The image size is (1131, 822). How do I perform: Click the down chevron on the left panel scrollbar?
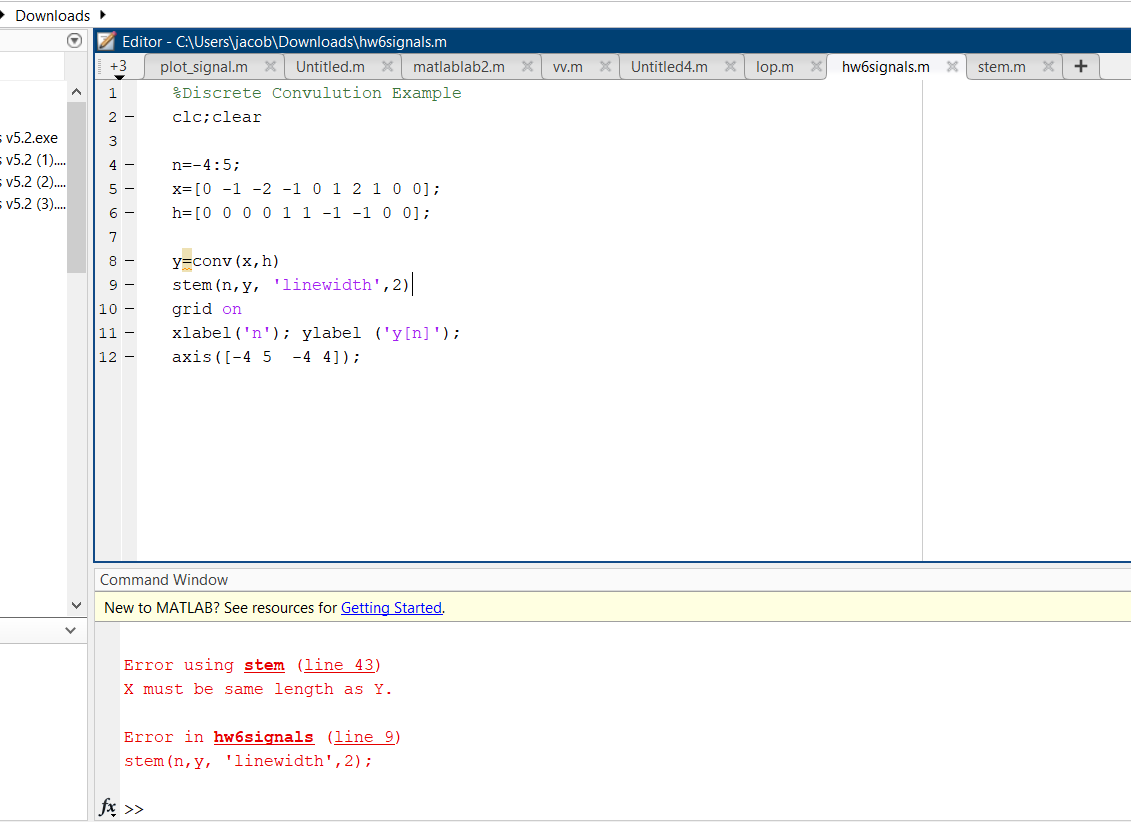76,605
